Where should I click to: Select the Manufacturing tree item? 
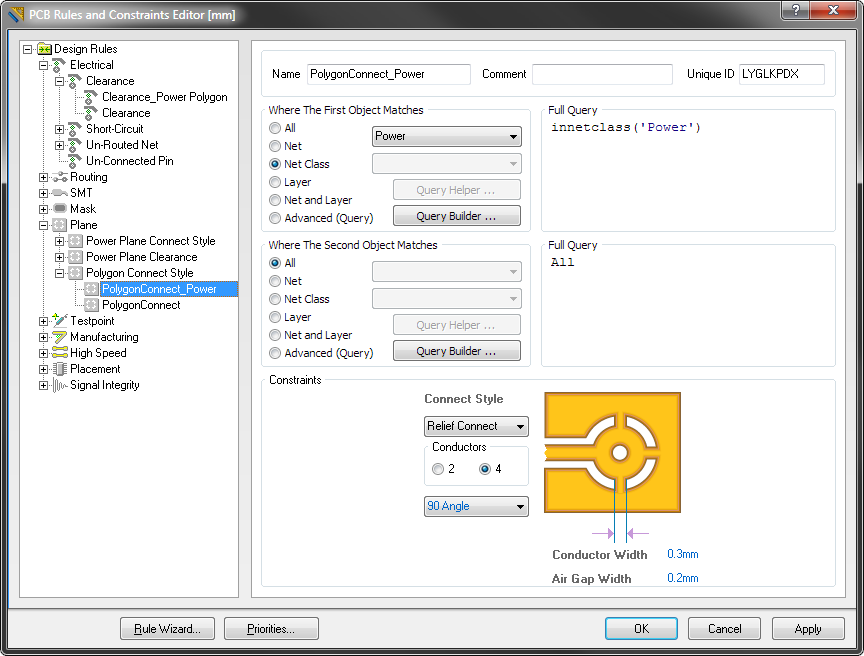pyautogui.click(x=104, y=337)
